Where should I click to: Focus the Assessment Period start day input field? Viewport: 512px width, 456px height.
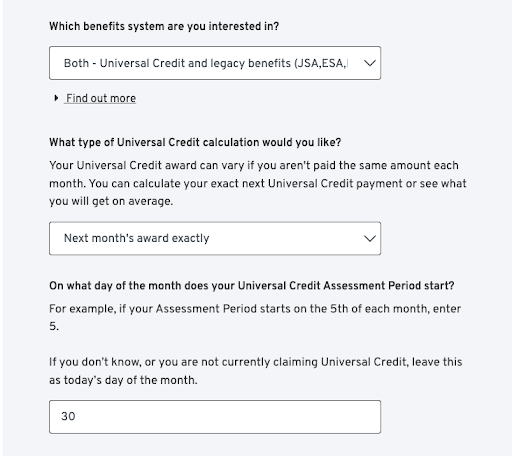(x=215, y=417)
